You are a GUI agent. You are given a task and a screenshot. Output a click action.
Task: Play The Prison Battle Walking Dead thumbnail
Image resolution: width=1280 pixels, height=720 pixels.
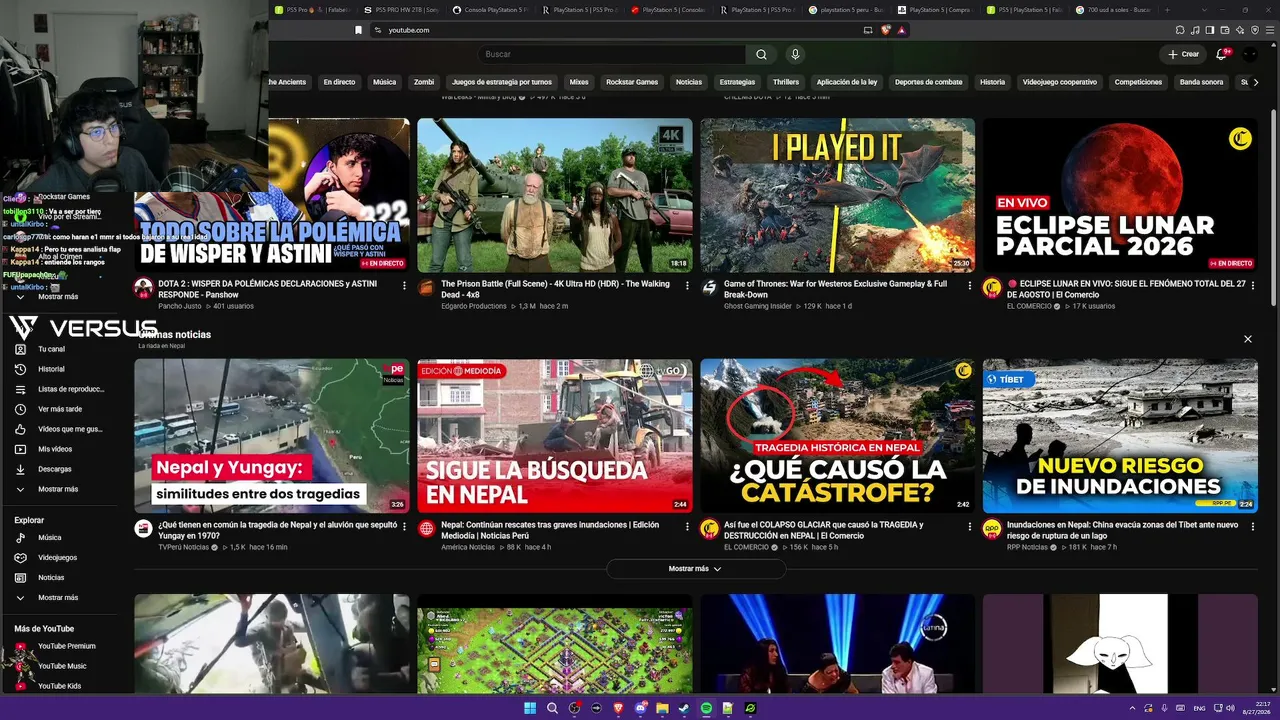click(x=554, y=195)
